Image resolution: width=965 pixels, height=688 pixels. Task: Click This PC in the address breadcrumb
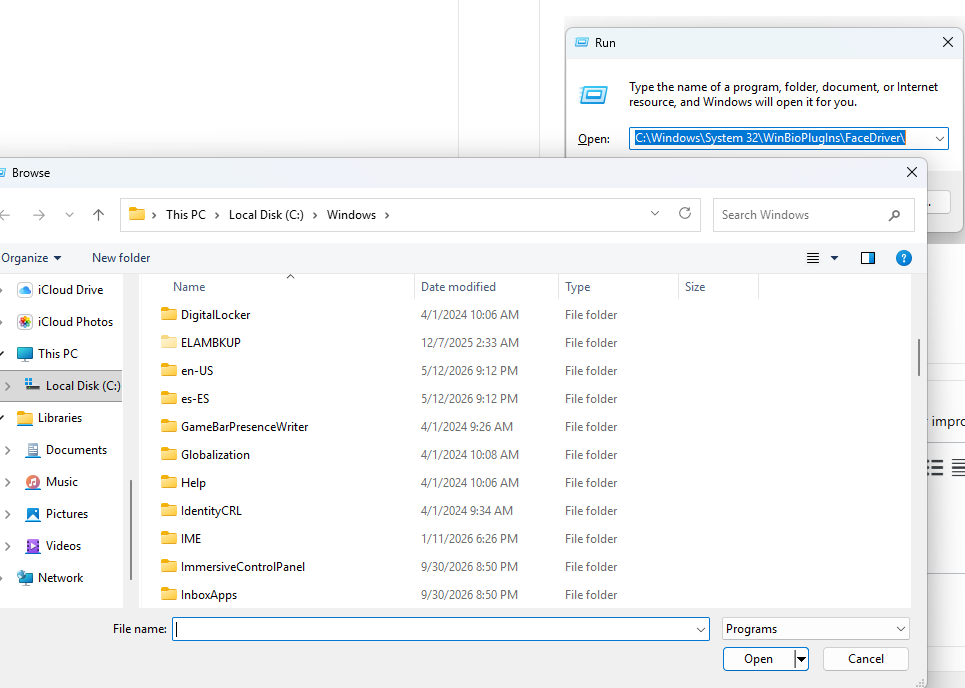[186, 215]
